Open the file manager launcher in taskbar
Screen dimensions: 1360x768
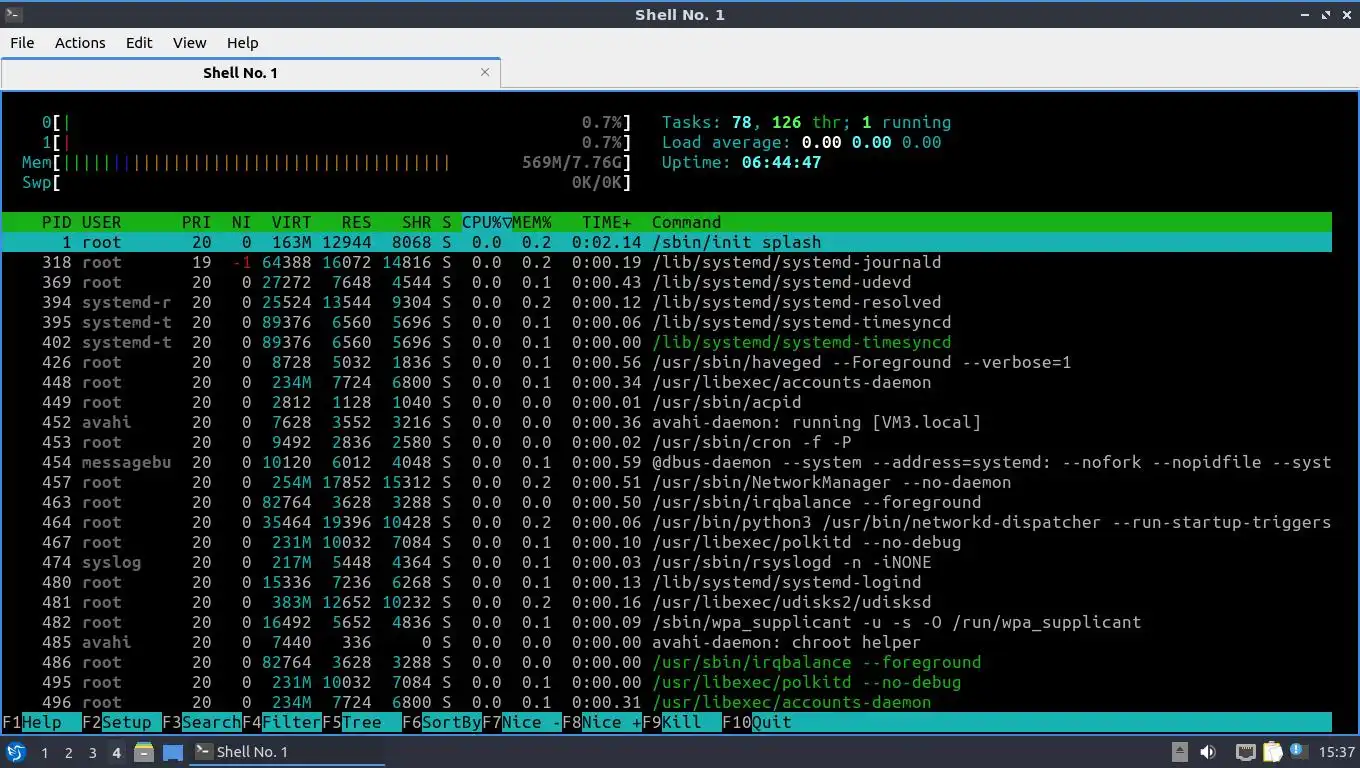point(143,752)
